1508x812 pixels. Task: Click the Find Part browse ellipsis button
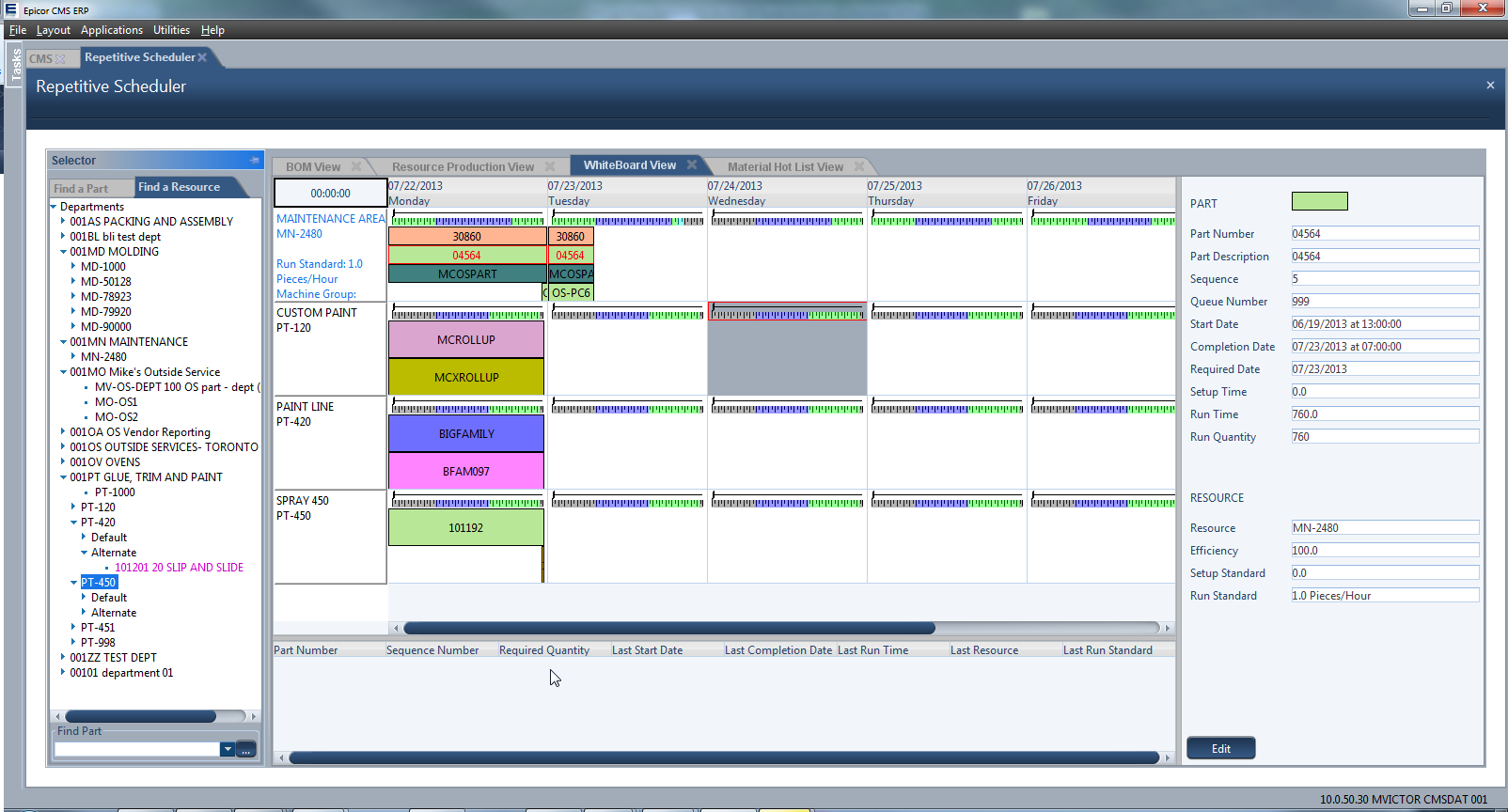[246, 749]
